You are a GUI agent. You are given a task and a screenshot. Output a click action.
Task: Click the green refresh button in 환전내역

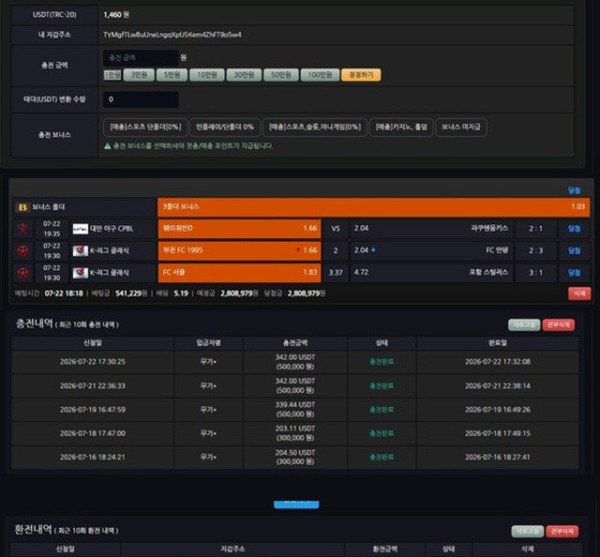tap(527, 531)
